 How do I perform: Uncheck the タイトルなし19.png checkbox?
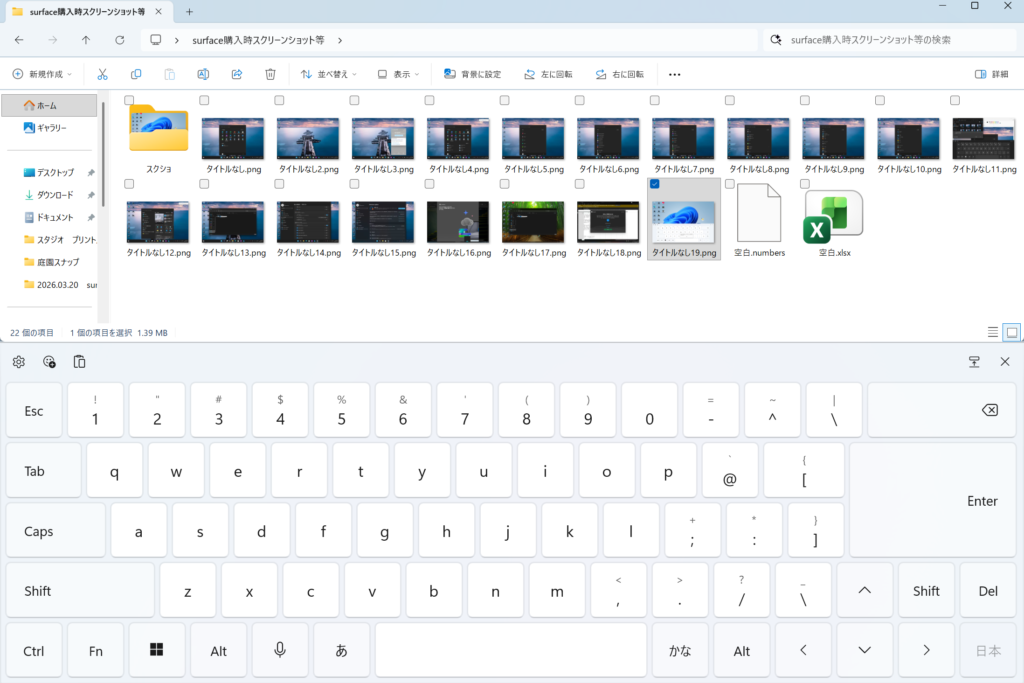tap(654, 184)
